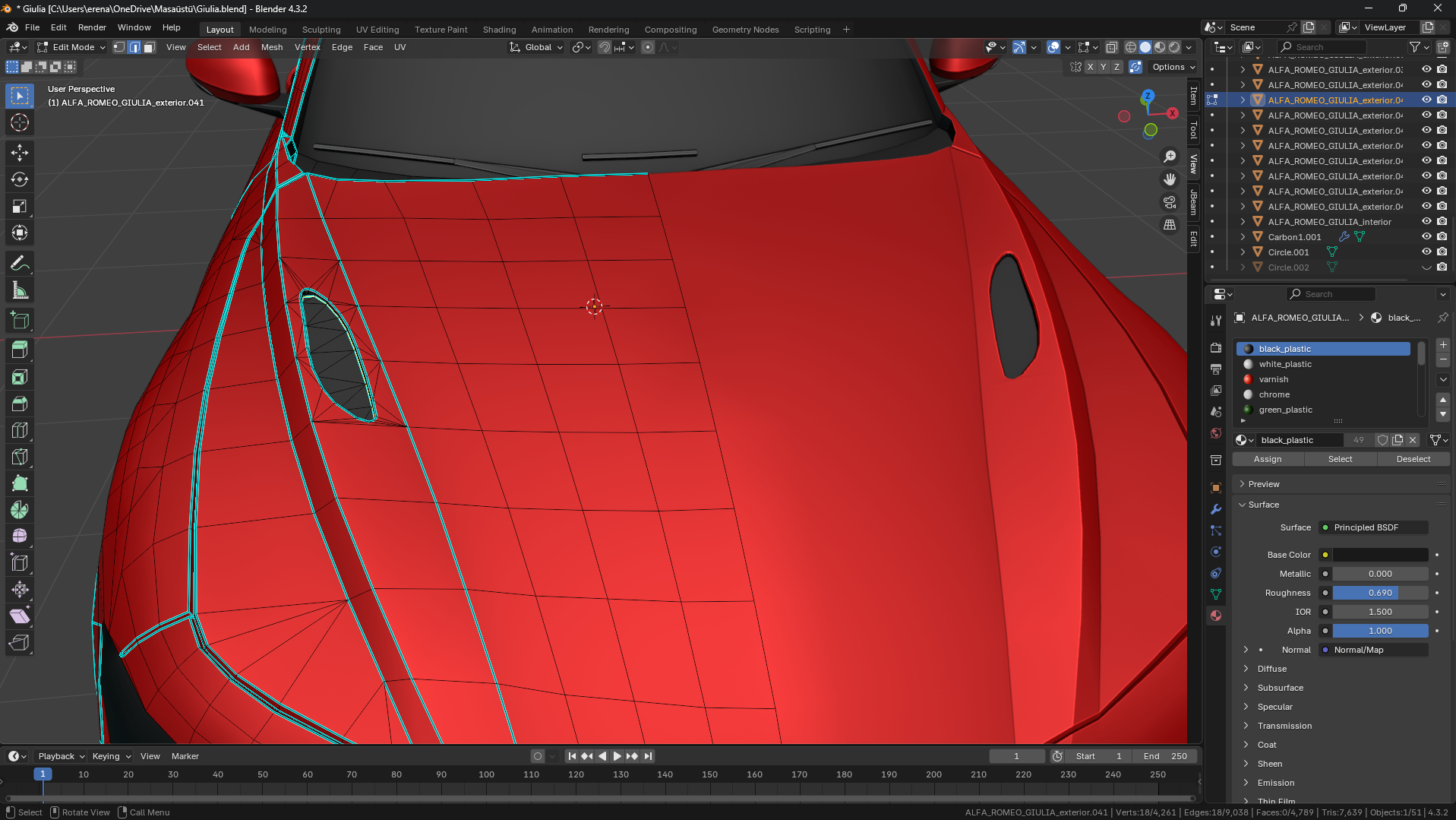Open the Playback dropdown in the timeline
This screenshot has height=820, width=1456.
click(61, 756)
